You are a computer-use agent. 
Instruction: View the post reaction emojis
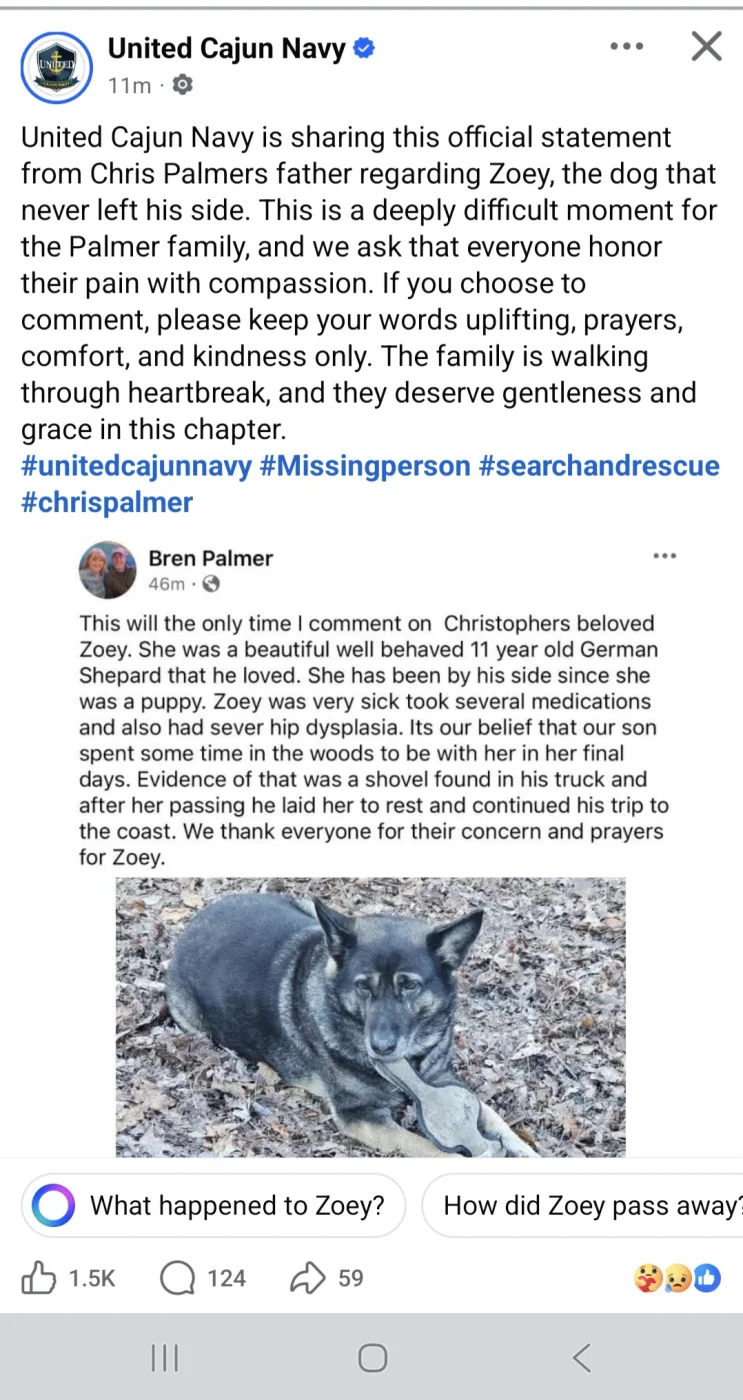tap(677, 1277)
